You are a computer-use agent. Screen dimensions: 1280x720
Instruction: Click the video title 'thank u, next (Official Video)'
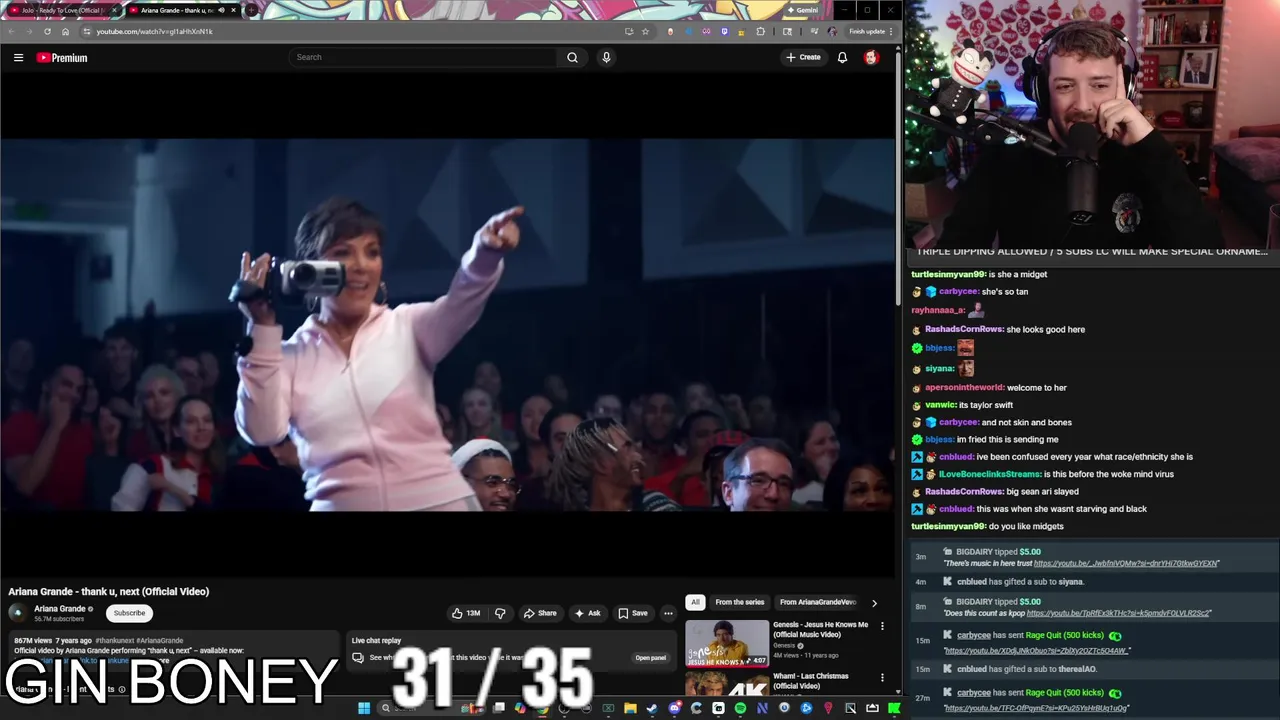108,591
